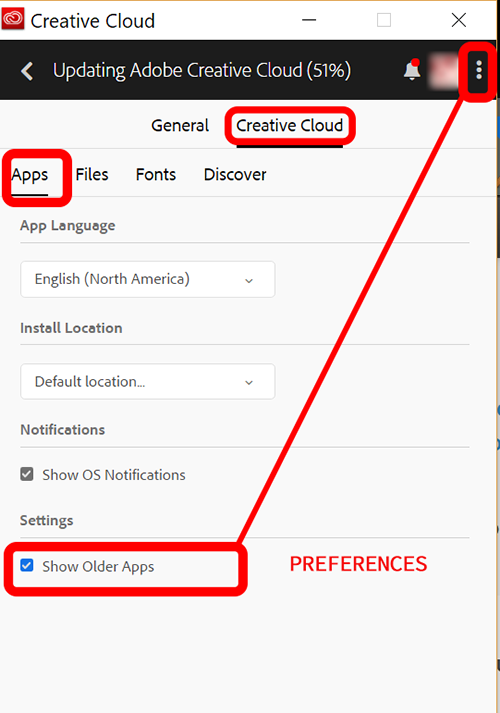Click the back arrow in header
500x713 pixels.
[27, 71]
